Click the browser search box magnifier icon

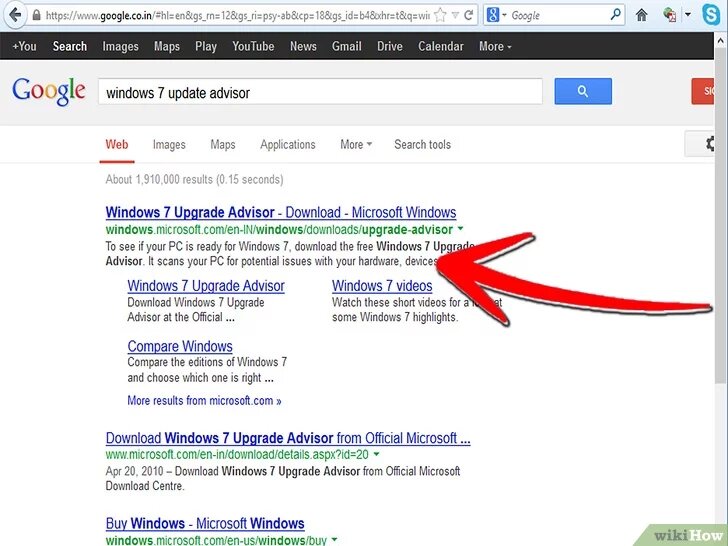click(615, 14)
